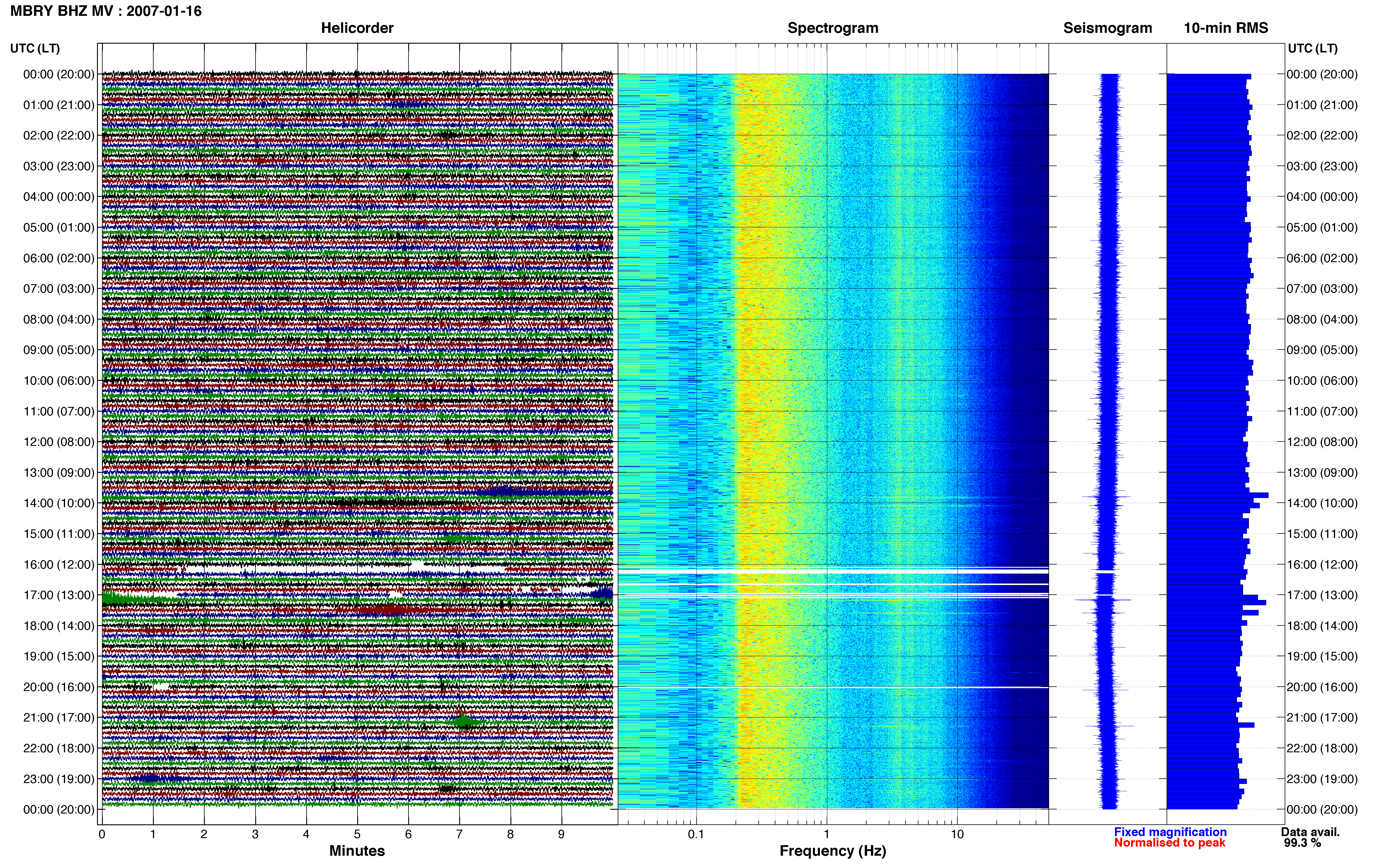Click left time label '07:00 (03:00)'

pos(59,289)
